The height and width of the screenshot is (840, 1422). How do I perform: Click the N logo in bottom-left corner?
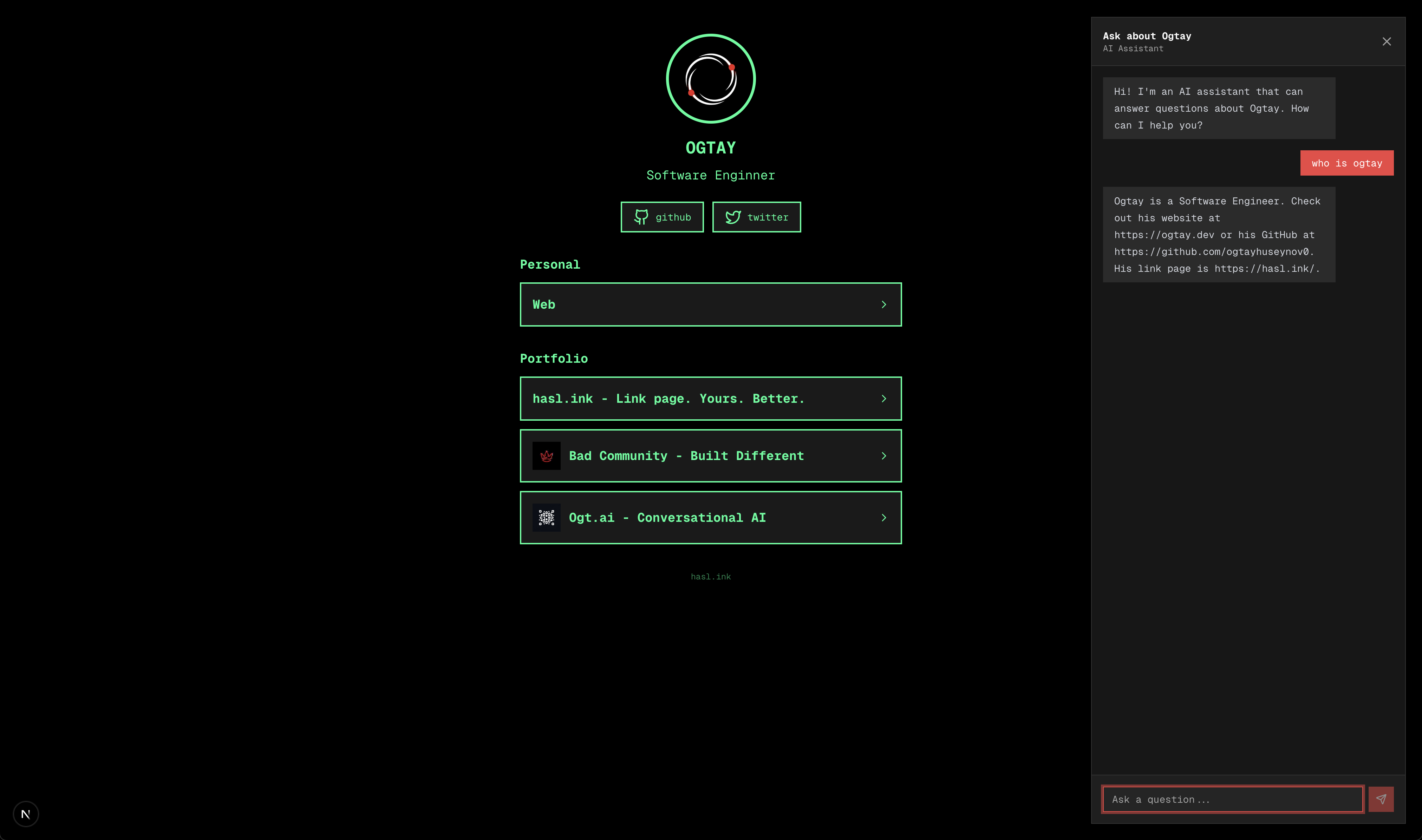(26, 813)
